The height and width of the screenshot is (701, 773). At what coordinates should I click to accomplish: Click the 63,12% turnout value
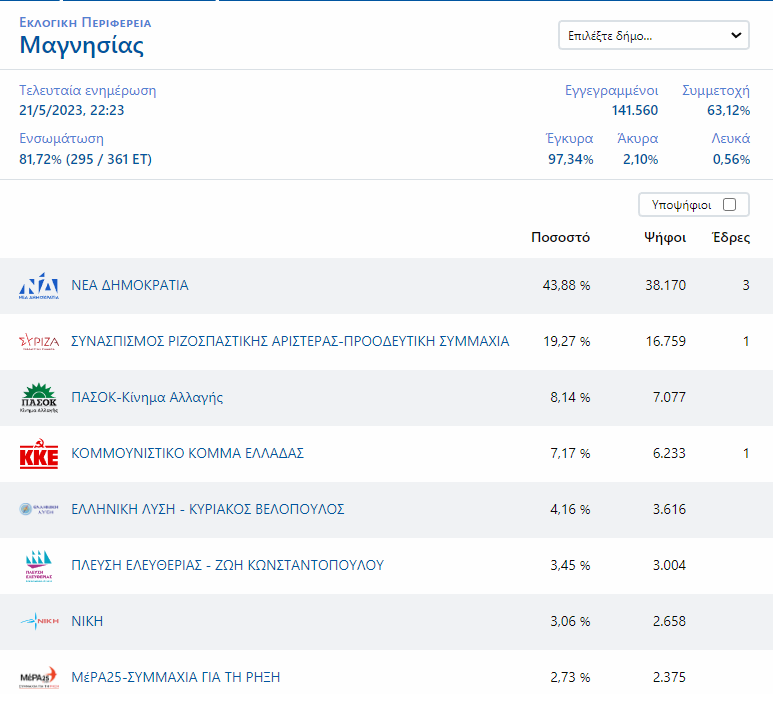[x=729, y=110]
